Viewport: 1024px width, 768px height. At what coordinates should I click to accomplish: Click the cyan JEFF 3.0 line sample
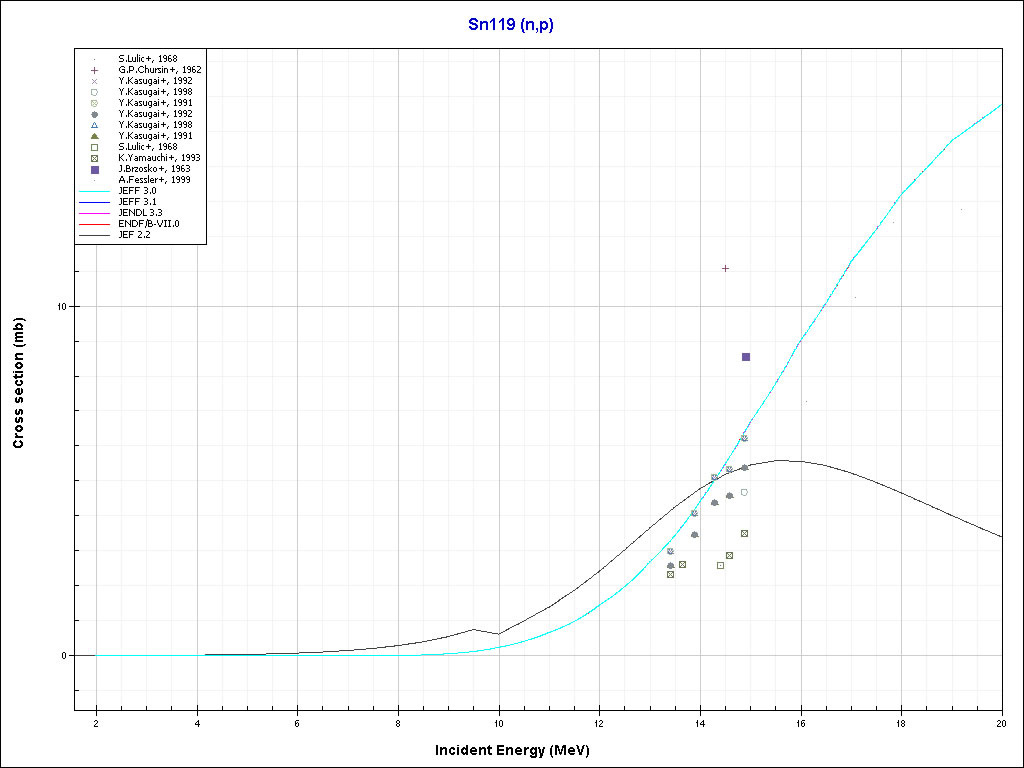click(x=94, y=191)
